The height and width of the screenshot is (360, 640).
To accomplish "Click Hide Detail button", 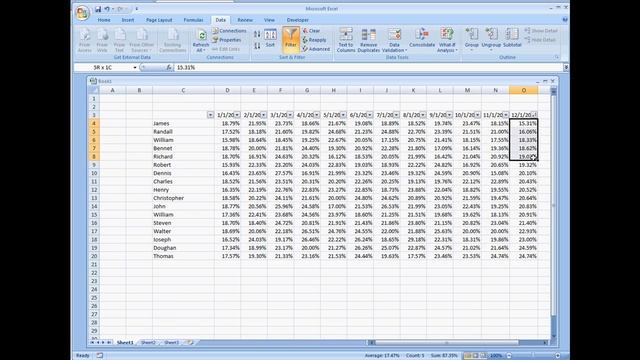I will click(540, 40).
